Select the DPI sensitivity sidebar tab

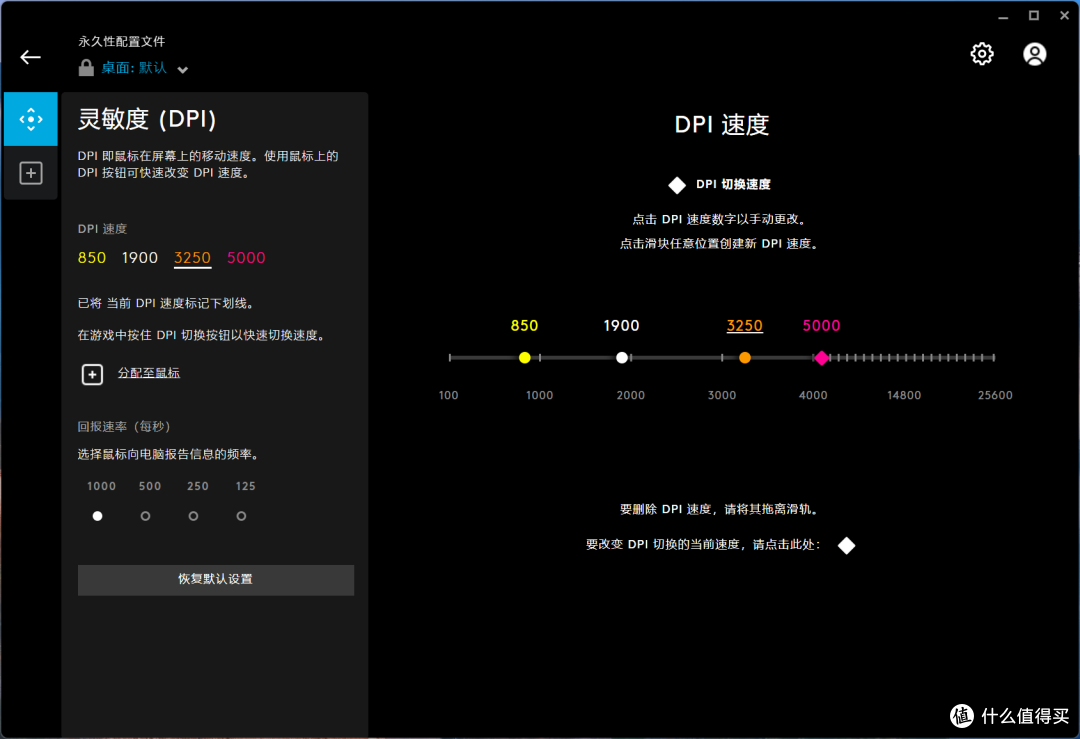coord(31,119)
